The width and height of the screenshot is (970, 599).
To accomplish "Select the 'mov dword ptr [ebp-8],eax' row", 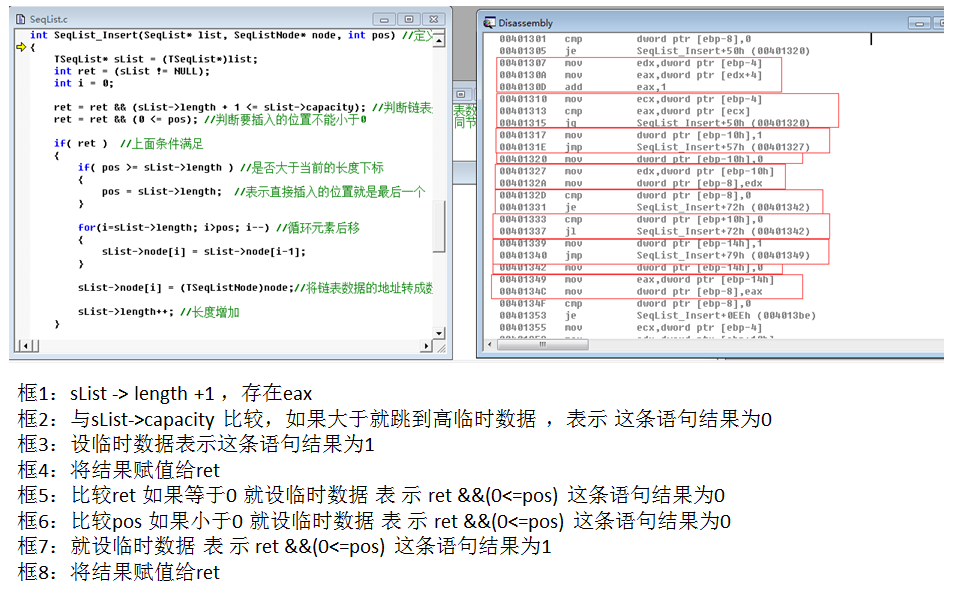I will coord(631,291).
